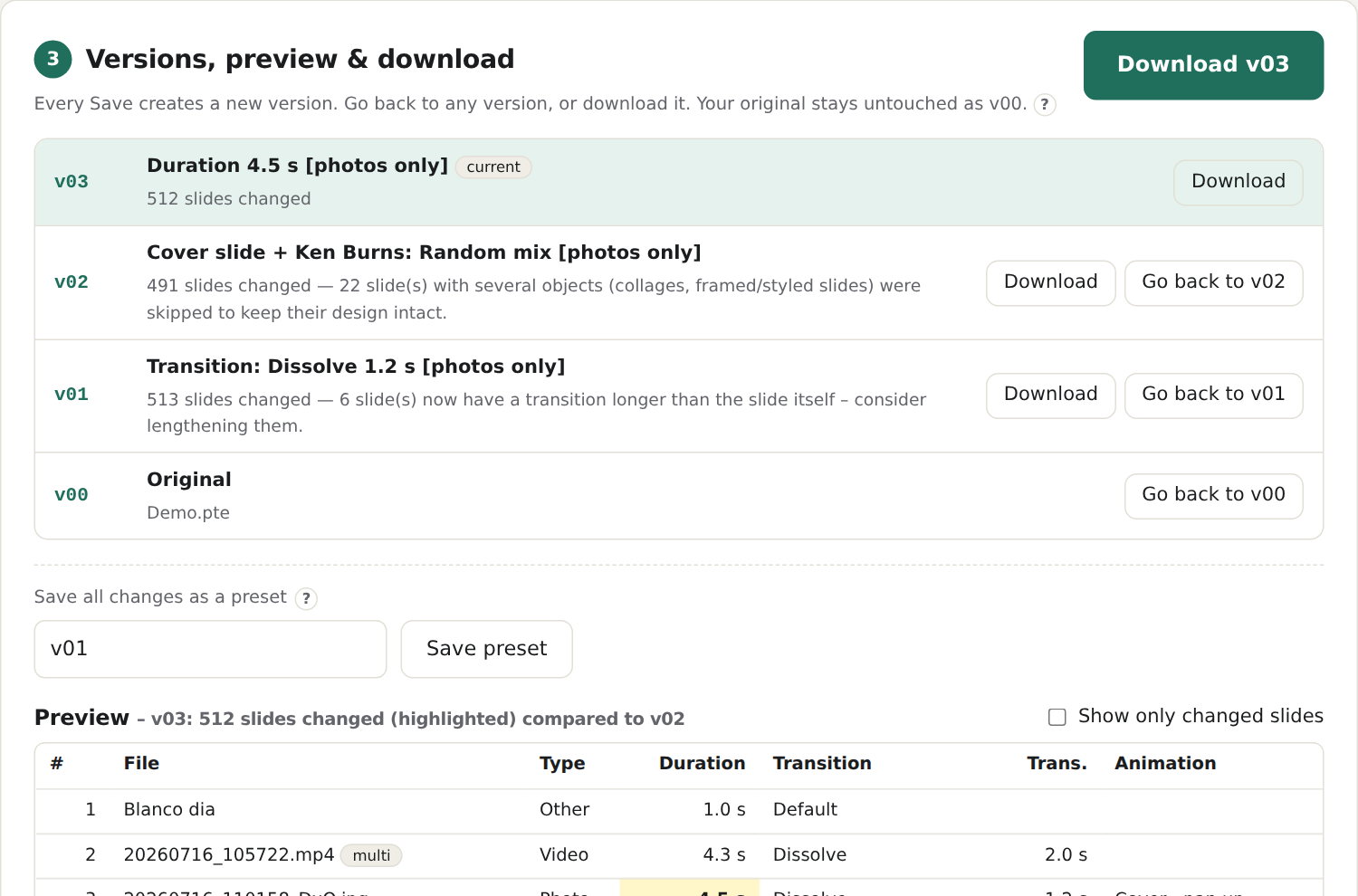
Task: Click 'Cover slide + Ken Burns' version title
Action: [424, 253]
